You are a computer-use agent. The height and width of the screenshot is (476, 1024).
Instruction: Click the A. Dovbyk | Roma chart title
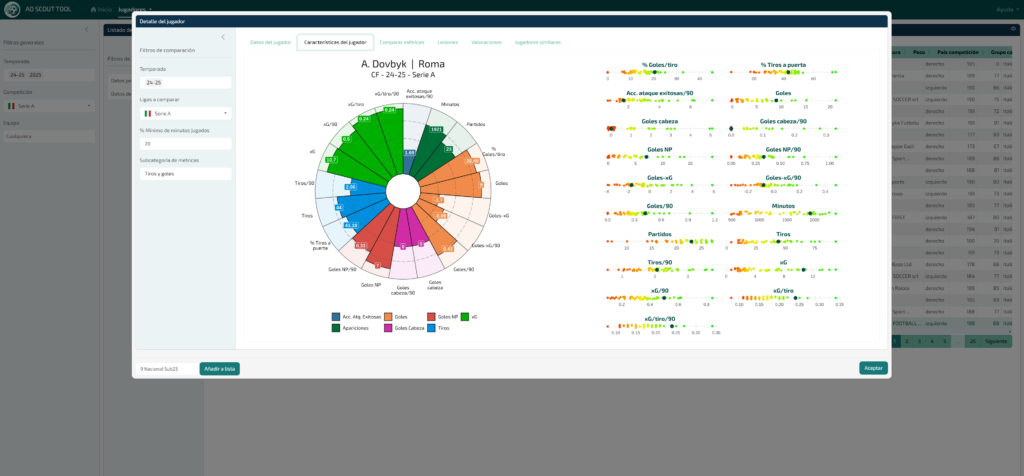click(403, 64)
